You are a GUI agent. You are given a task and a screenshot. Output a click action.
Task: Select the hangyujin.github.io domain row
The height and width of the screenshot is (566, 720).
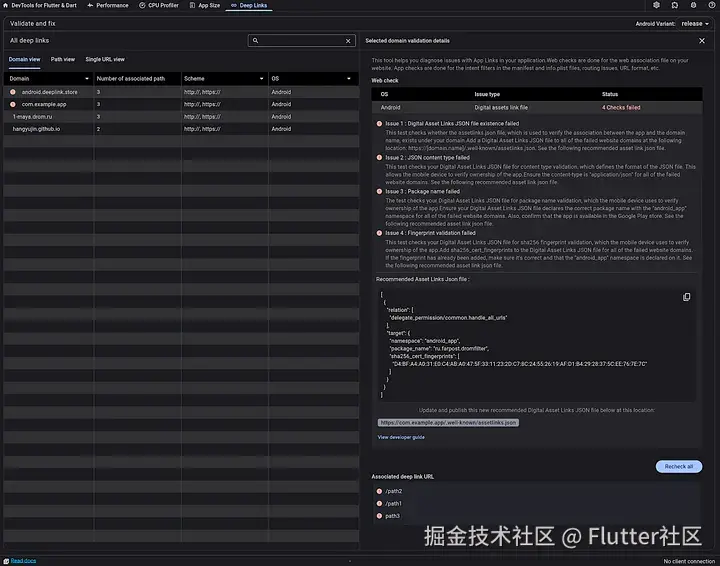(181, 129)
